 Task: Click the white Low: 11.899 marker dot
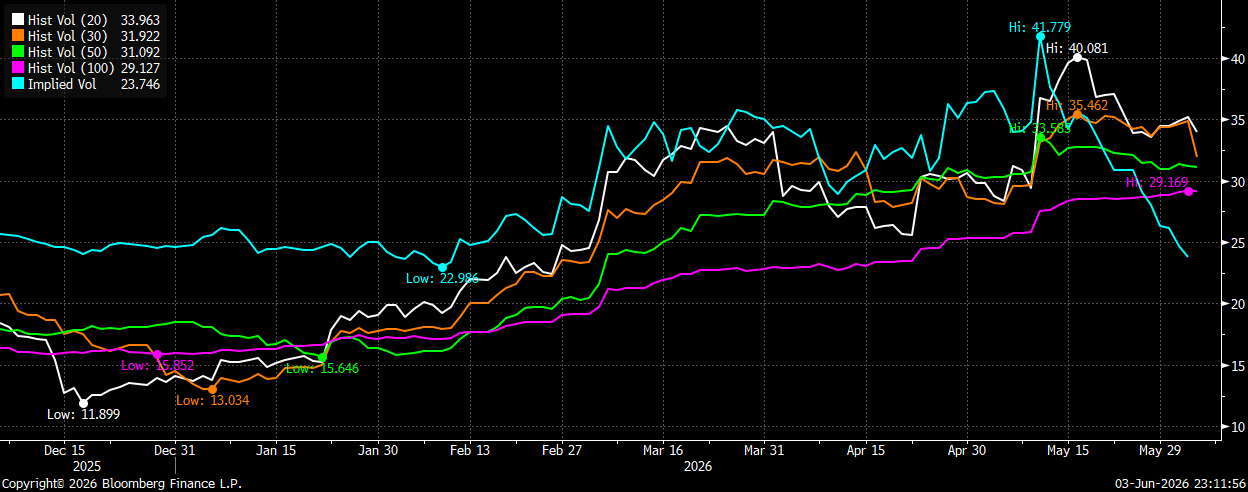[83, 403]
